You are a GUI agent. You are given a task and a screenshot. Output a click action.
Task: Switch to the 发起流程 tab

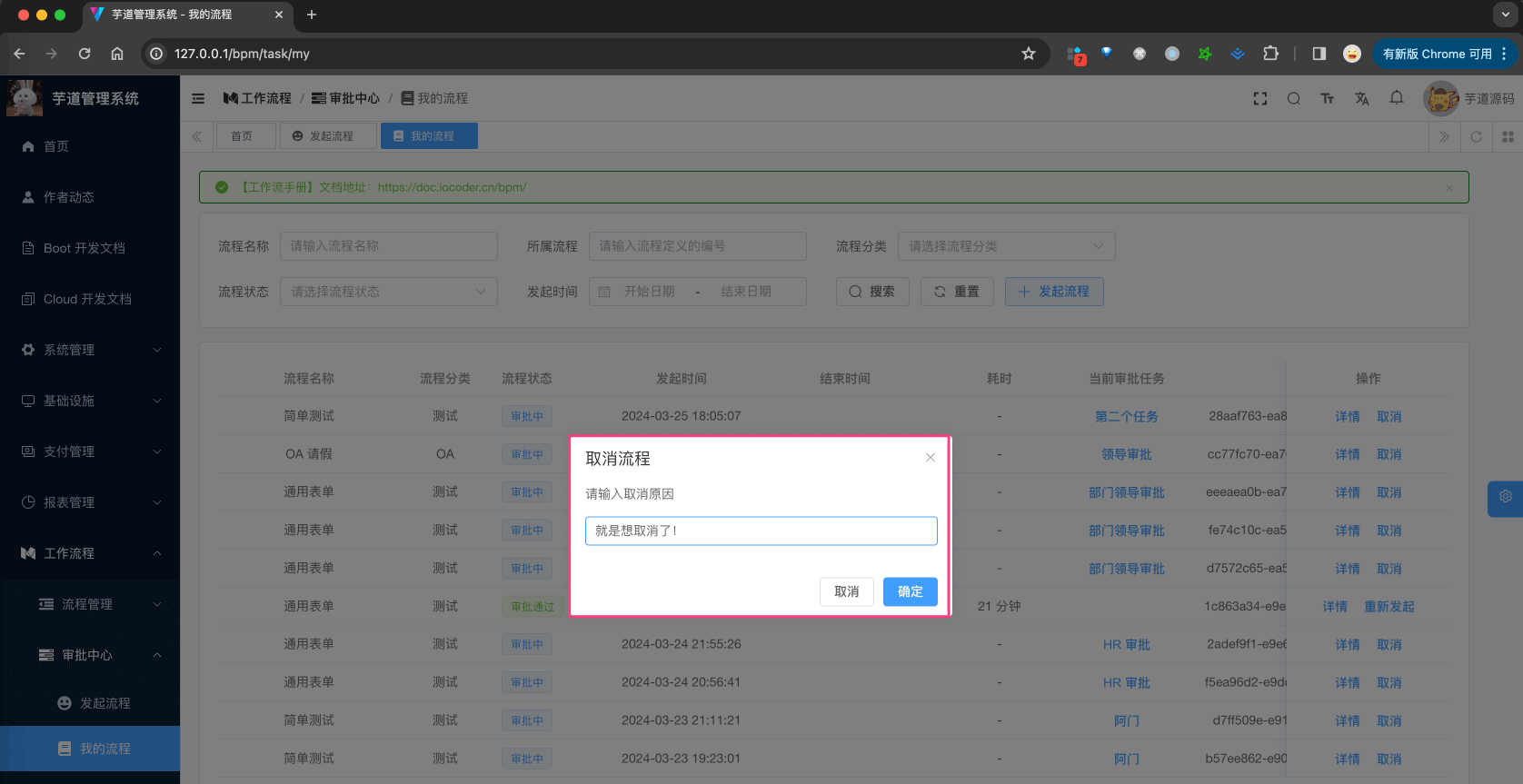pos(329,136)
